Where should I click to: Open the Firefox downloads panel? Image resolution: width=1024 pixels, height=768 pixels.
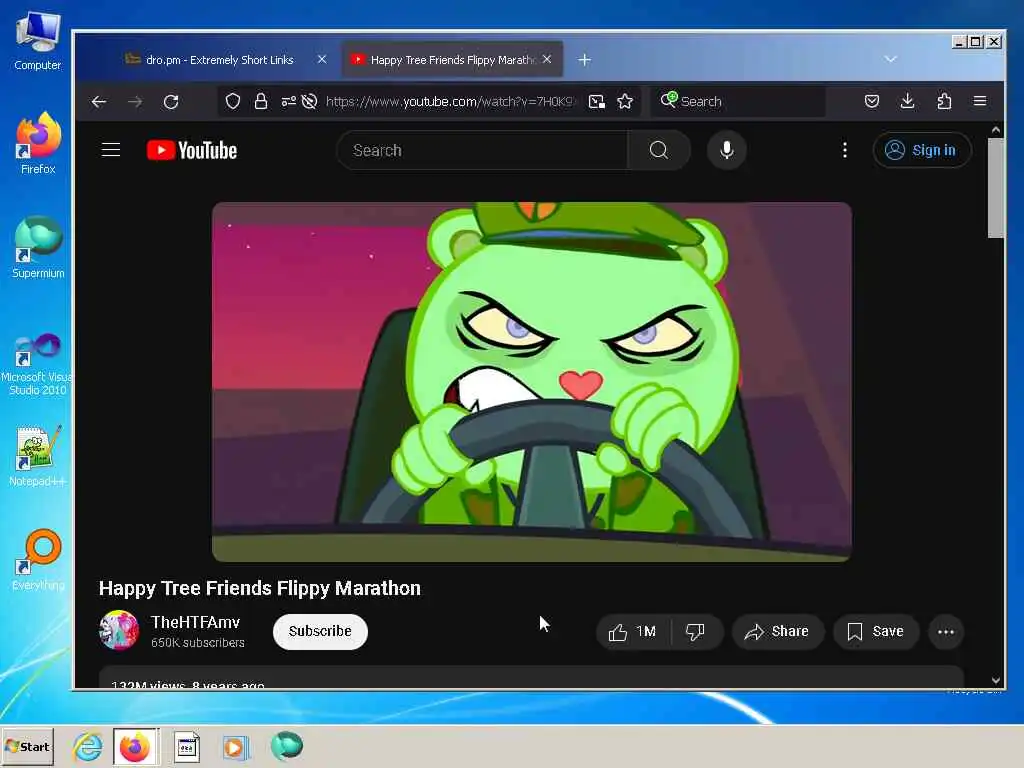pos(908,101)
